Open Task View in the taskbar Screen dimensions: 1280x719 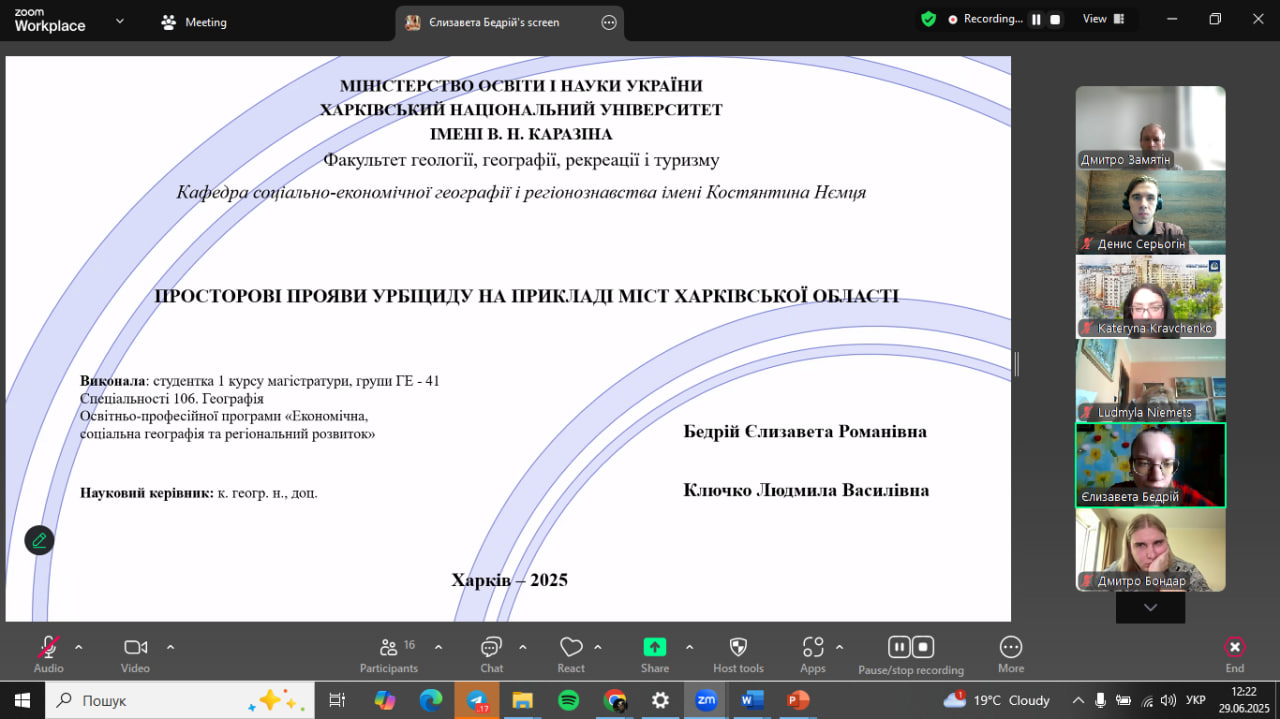click(x=337, y=700)
